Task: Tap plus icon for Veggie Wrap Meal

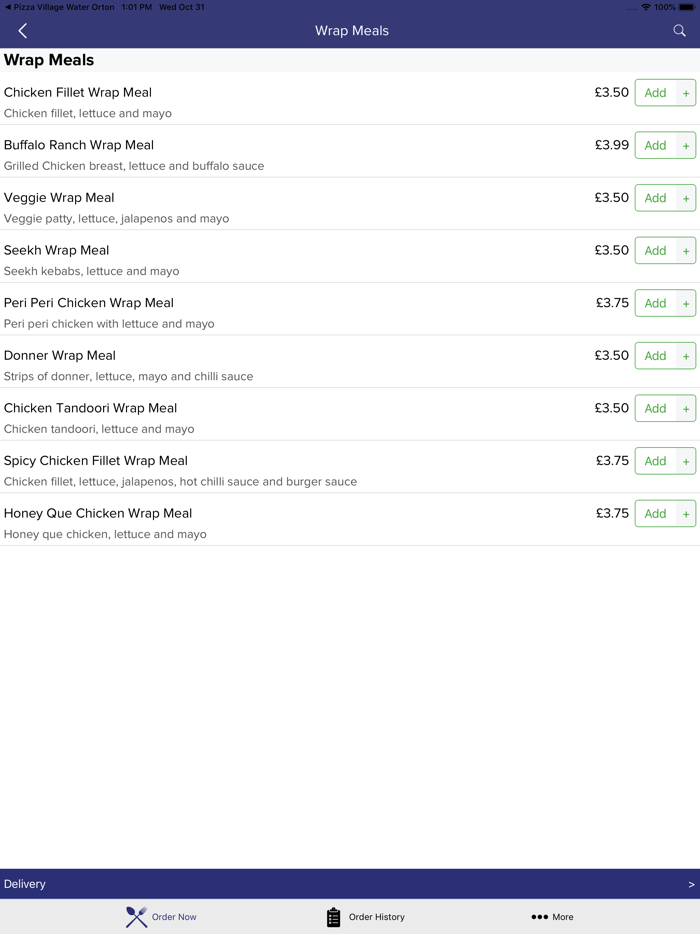Action: coord(686,198)
